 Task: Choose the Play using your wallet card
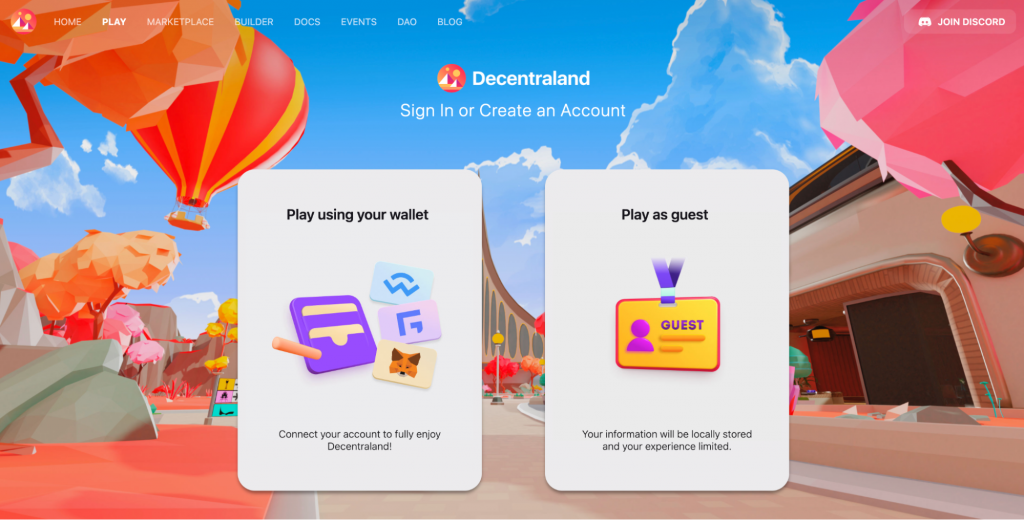360,330
